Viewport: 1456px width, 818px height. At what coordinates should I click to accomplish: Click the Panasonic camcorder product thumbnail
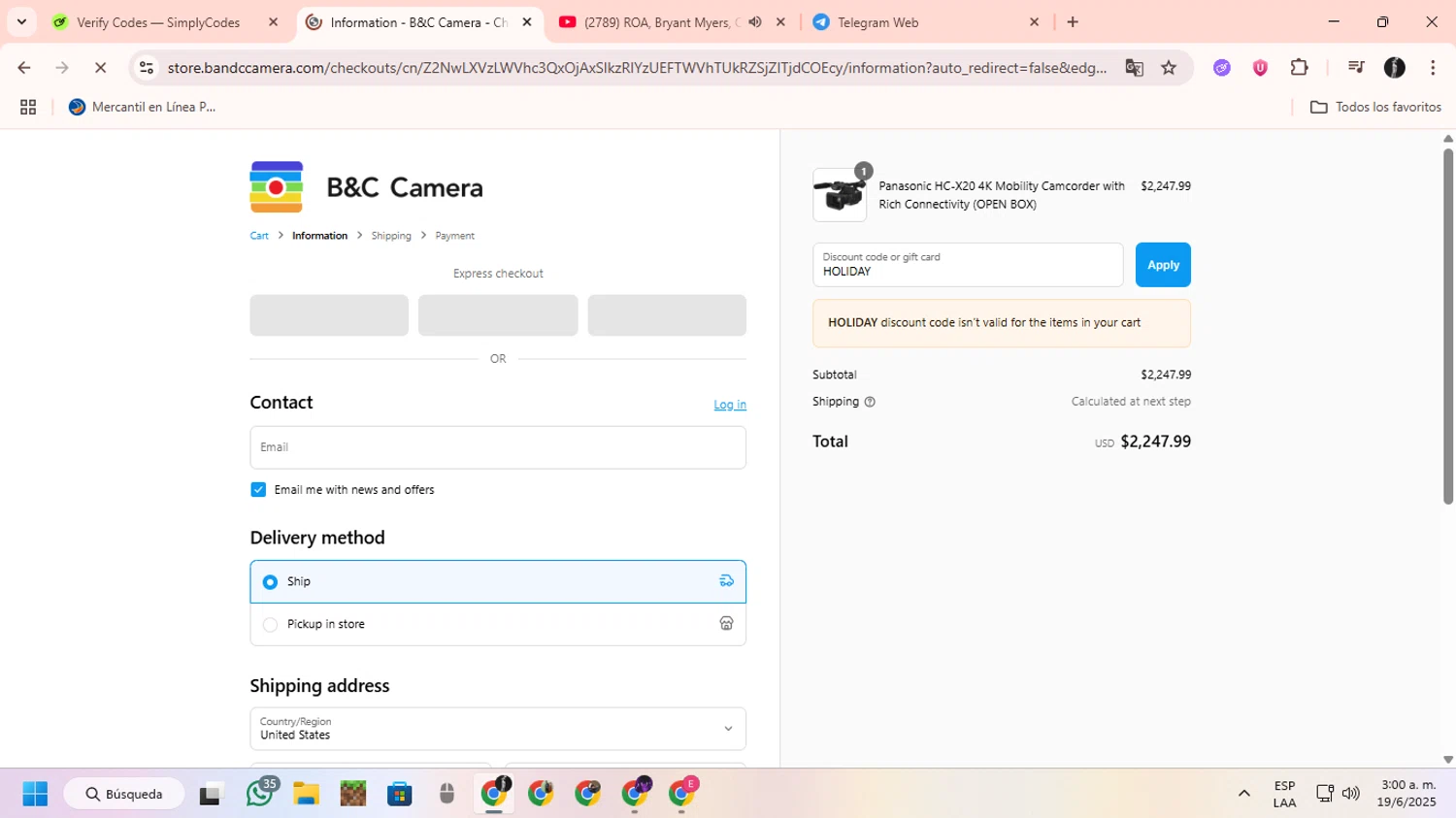[840, 195]
